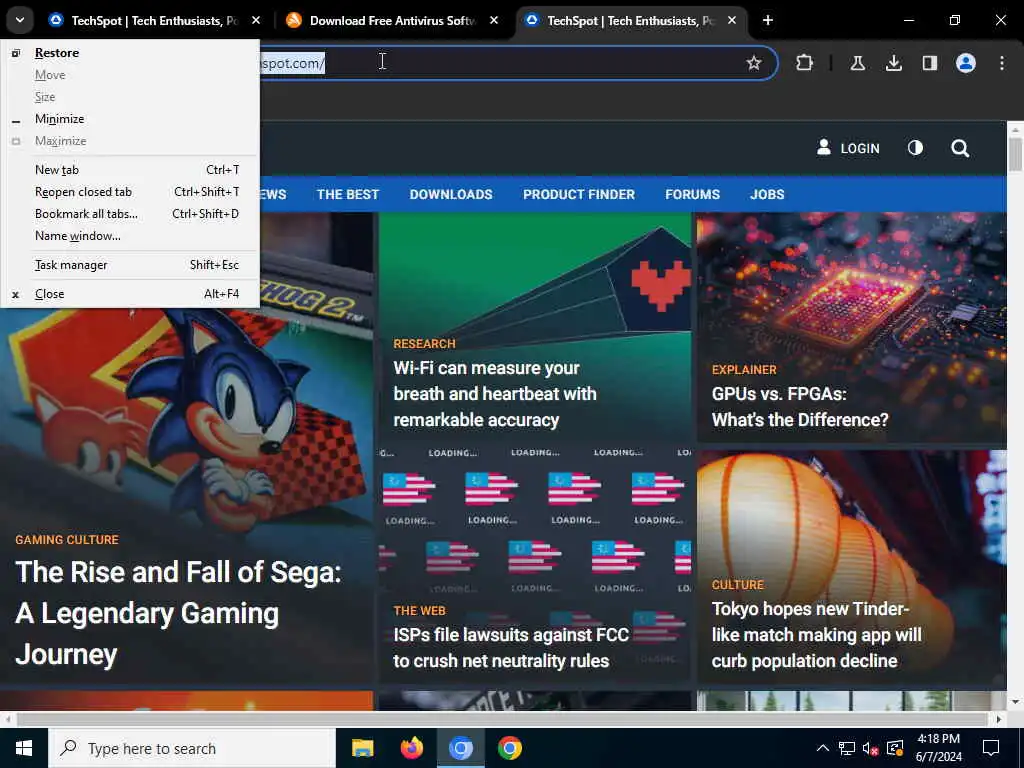Open the network tray icon

coord(847,748)
